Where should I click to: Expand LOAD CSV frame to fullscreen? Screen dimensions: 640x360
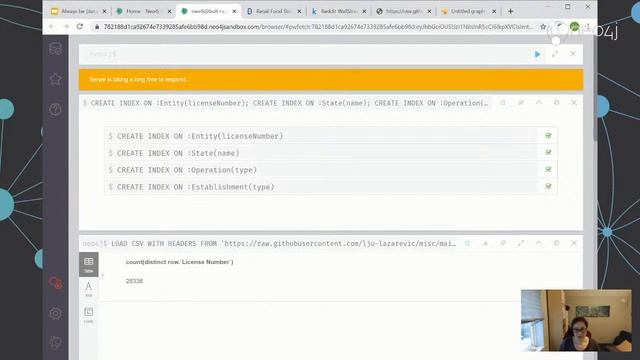tap(521, 243)
